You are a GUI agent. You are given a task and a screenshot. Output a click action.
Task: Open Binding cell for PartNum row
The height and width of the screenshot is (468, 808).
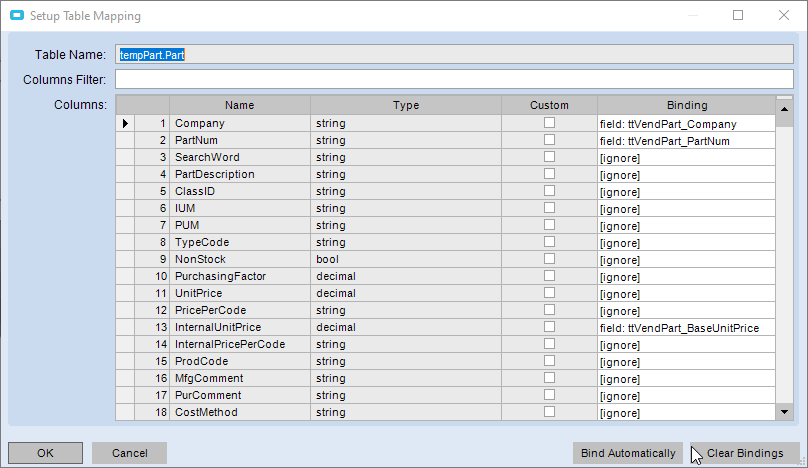(x=686, y=141)
